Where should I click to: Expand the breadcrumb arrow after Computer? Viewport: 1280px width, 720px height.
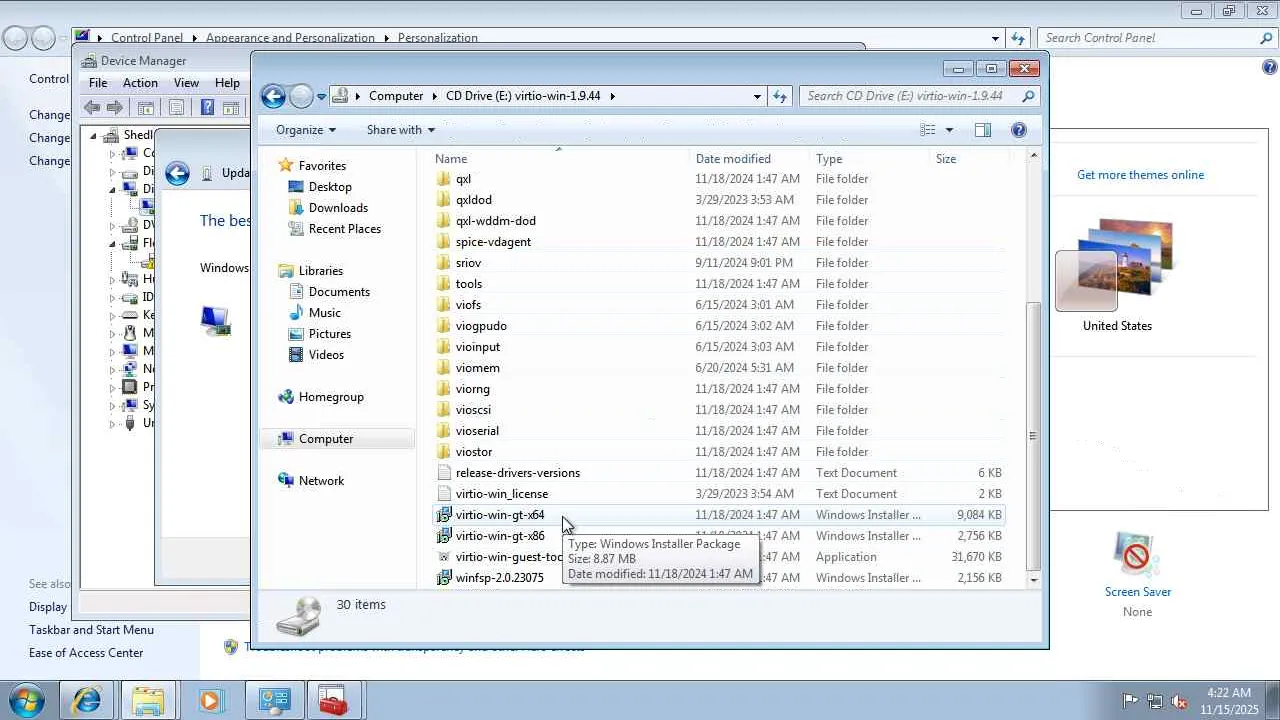click(434, 96)
